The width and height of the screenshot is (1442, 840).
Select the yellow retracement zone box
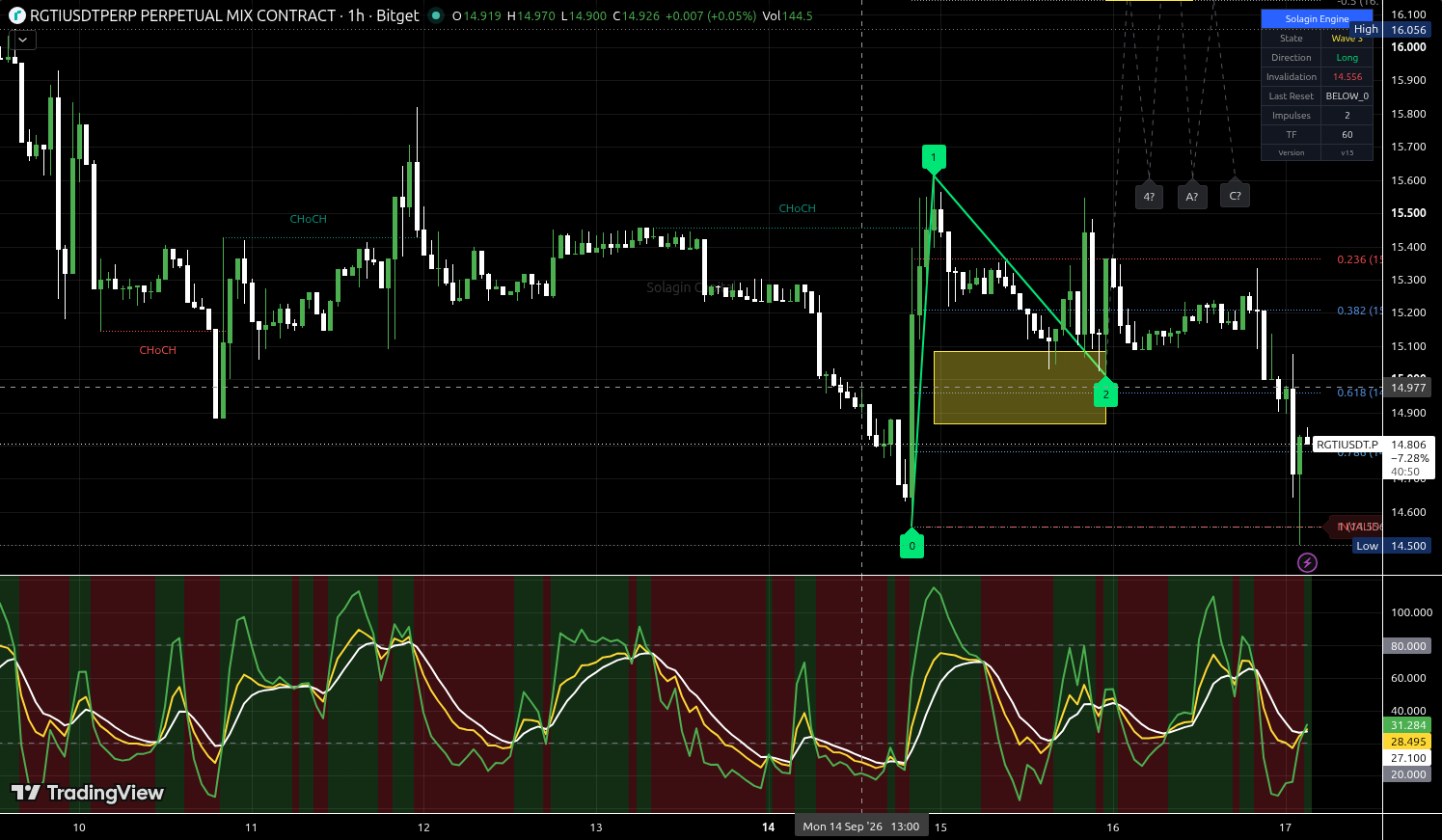click(1020, 388)
